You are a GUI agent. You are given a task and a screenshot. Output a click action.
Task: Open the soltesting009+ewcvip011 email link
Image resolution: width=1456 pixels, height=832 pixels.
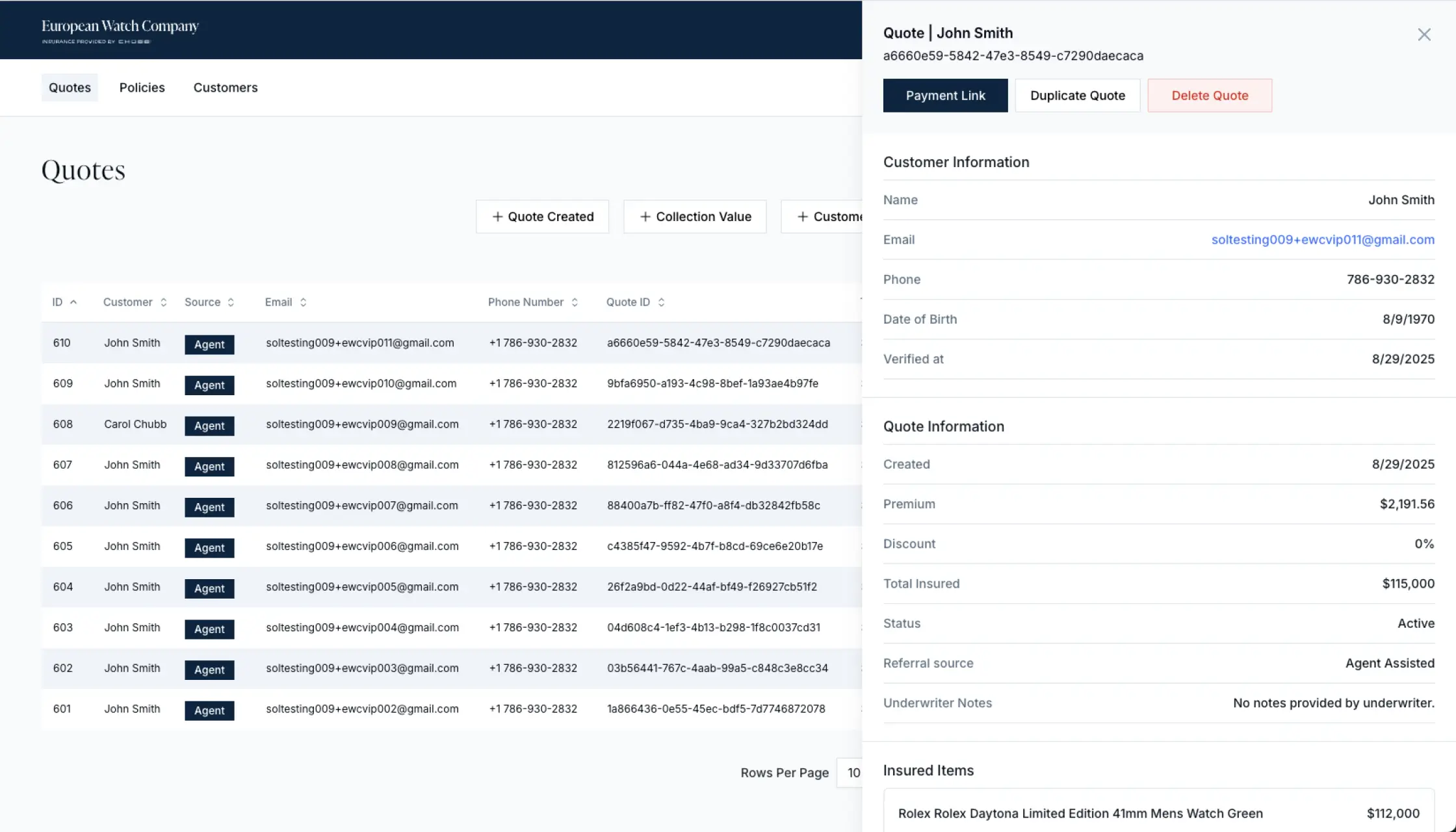(1322, 239)
